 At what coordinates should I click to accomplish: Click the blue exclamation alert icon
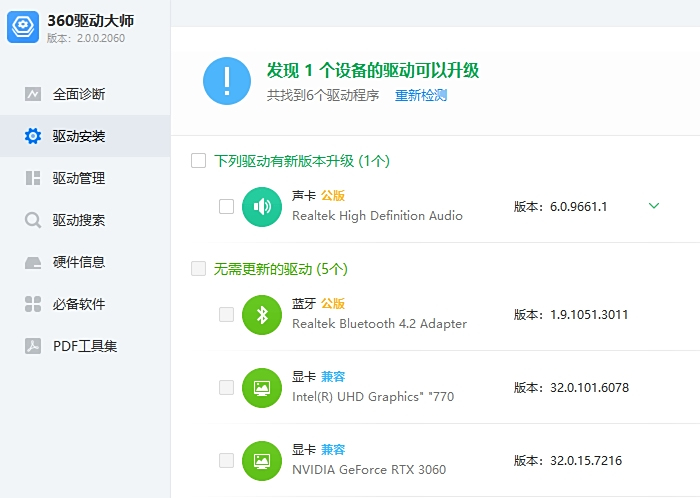[x=227, y=81]
